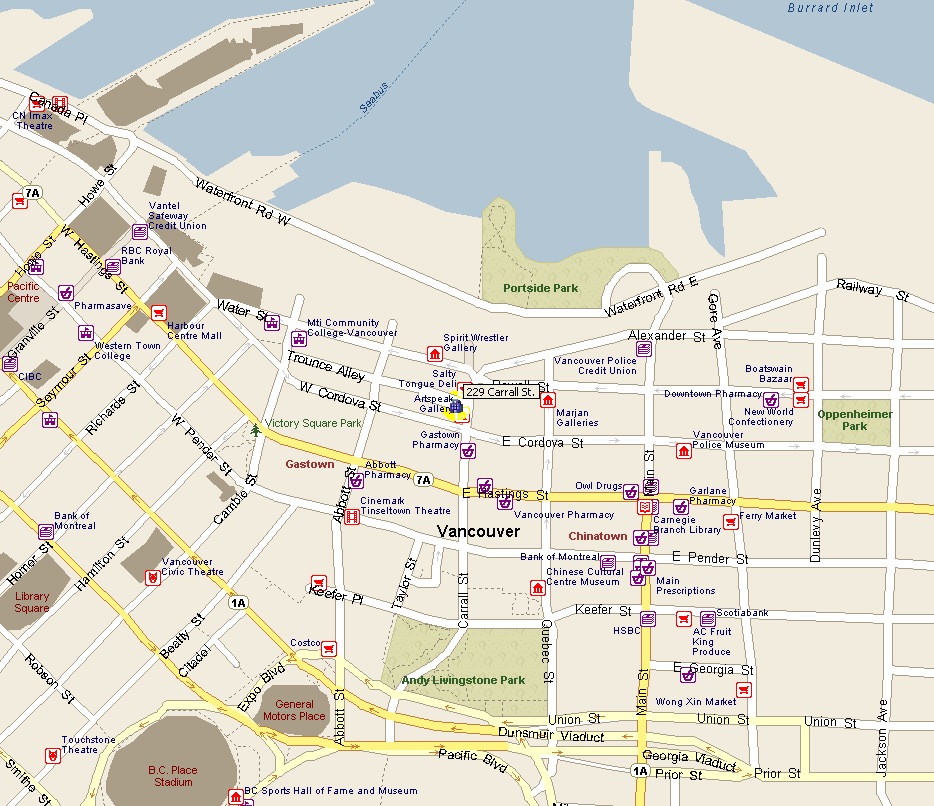This screenshot has width=934, height=806.
Task: Click the 7A shield next to Abbott Pharmacy
Action: point(424,480)
